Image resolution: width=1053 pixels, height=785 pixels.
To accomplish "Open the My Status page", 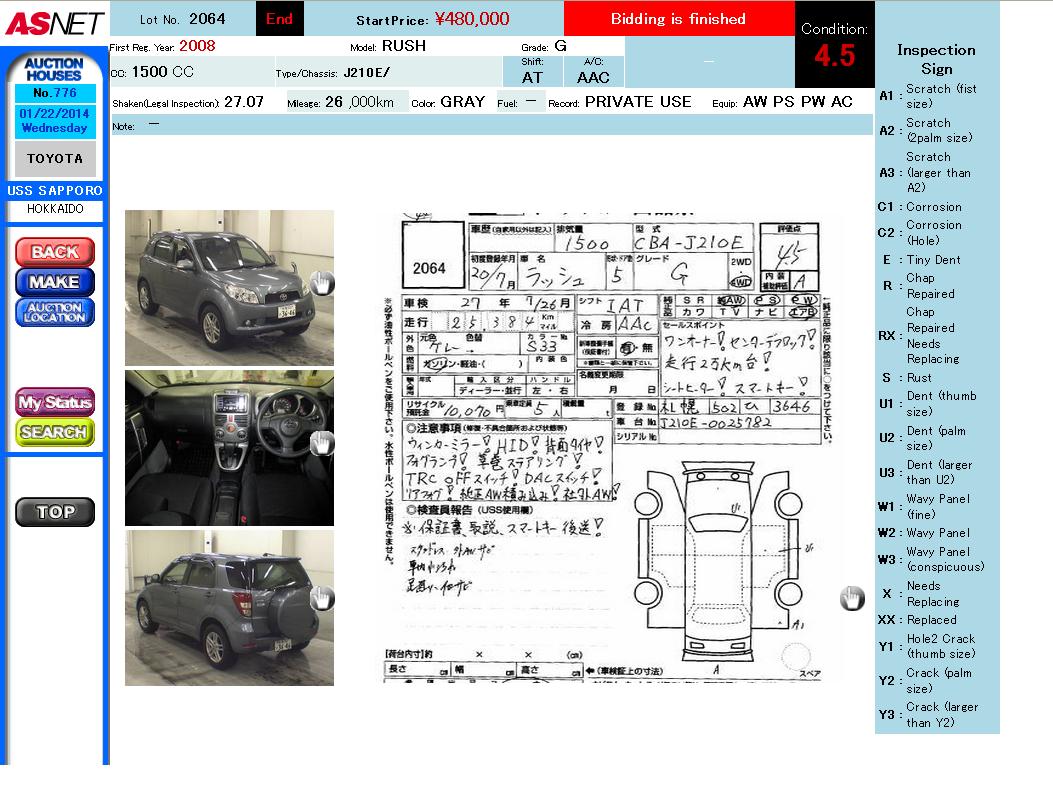I will [54, 402].
